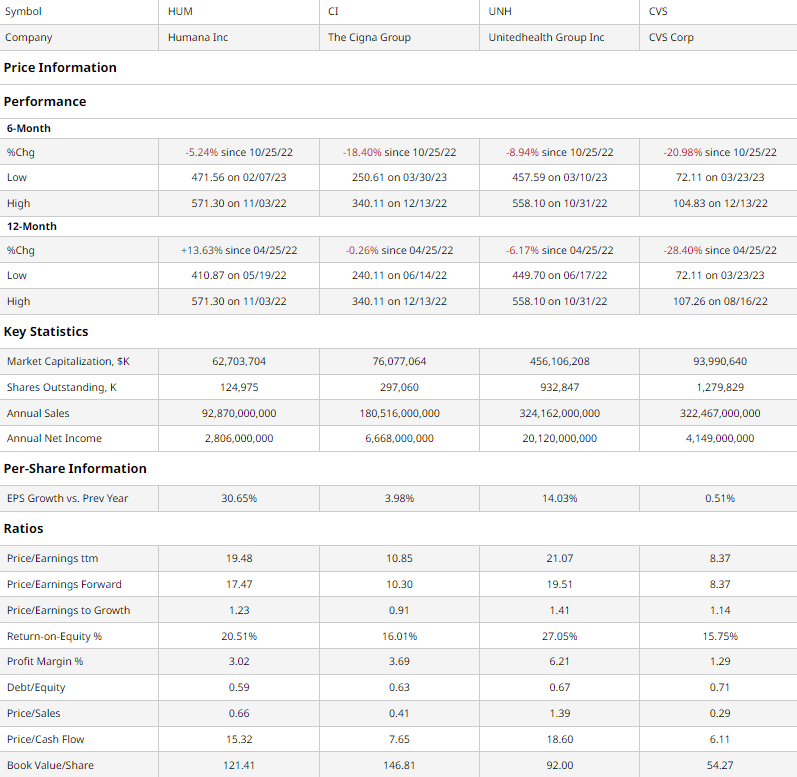
Task: Click the Debt/Equity row label
Action: pyautogui.click(x=36, y=687)
